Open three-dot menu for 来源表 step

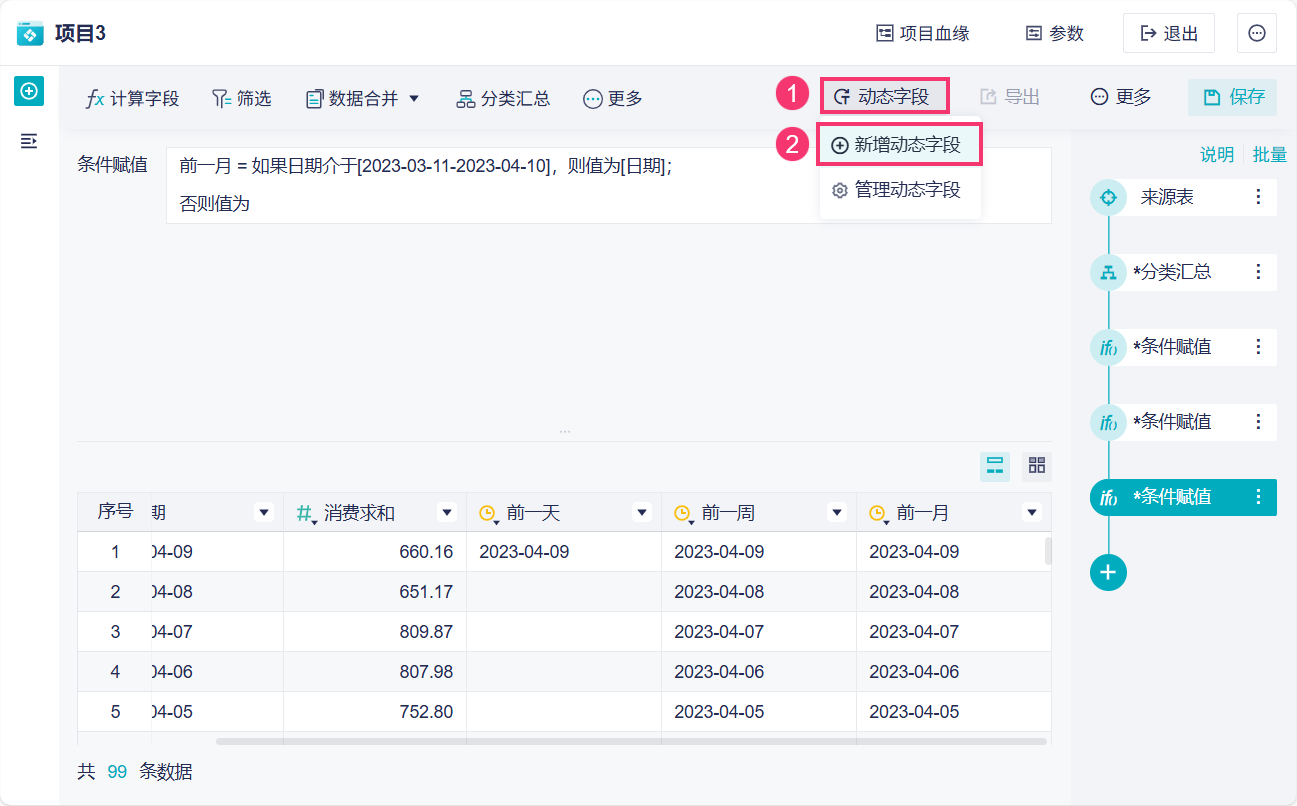click(1258, 198)
